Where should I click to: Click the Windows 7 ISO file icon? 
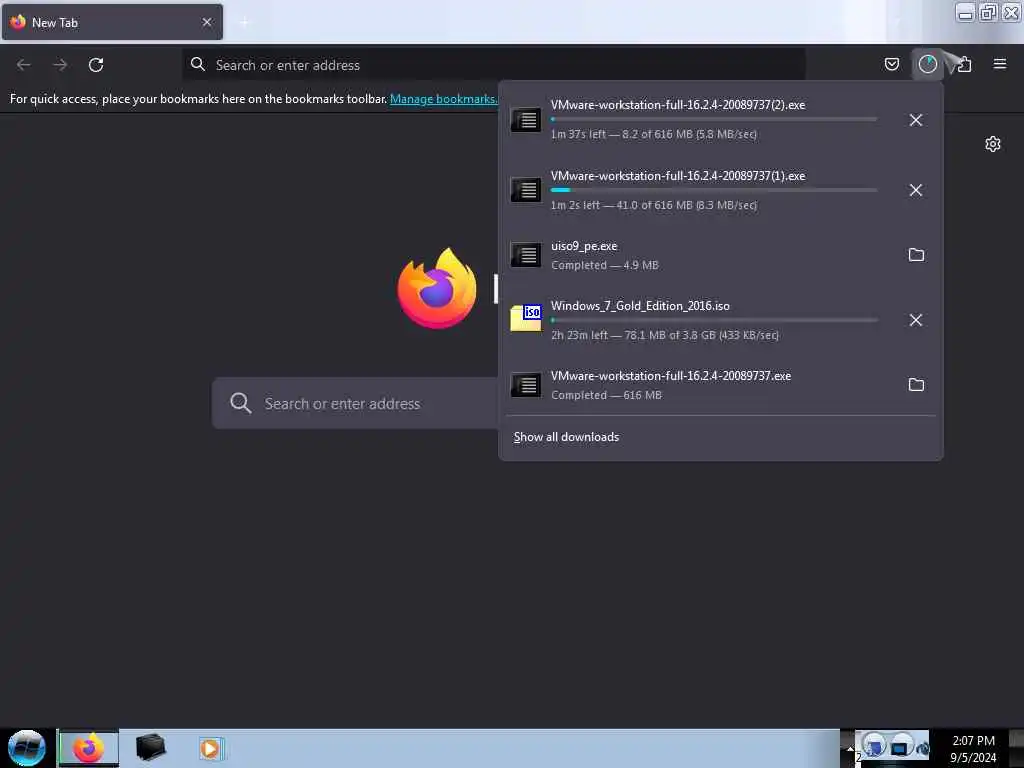(526, 318)
